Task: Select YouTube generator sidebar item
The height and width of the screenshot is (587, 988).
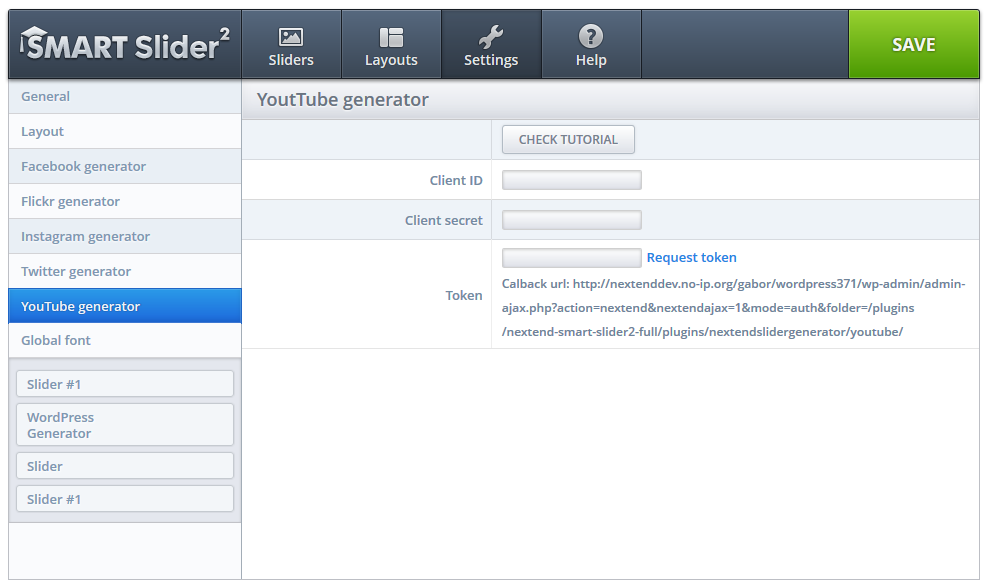Action: 125,306
